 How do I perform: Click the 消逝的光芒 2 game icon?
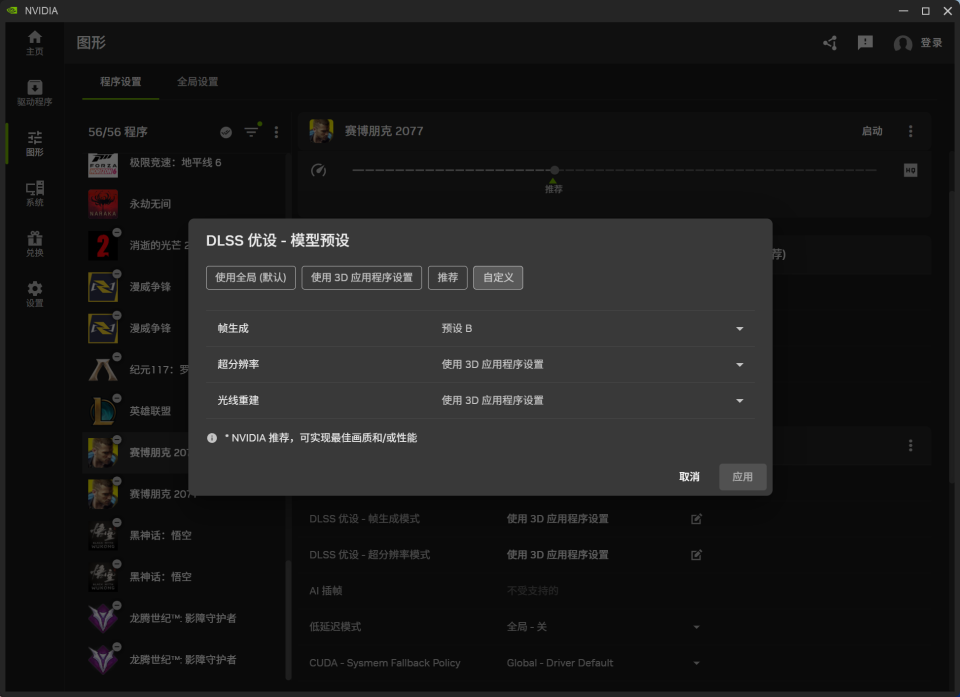point(103,245)
